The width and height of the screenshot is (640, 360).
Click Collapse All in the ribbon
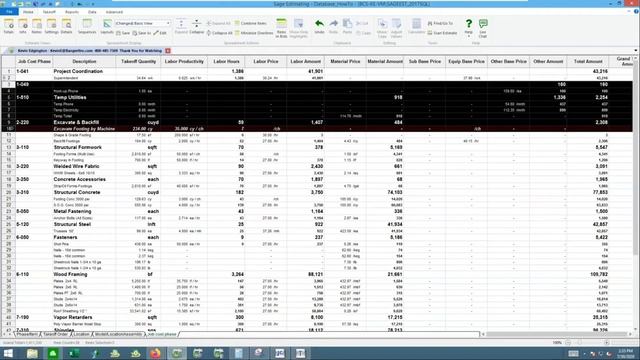click(x=220, y=33)
